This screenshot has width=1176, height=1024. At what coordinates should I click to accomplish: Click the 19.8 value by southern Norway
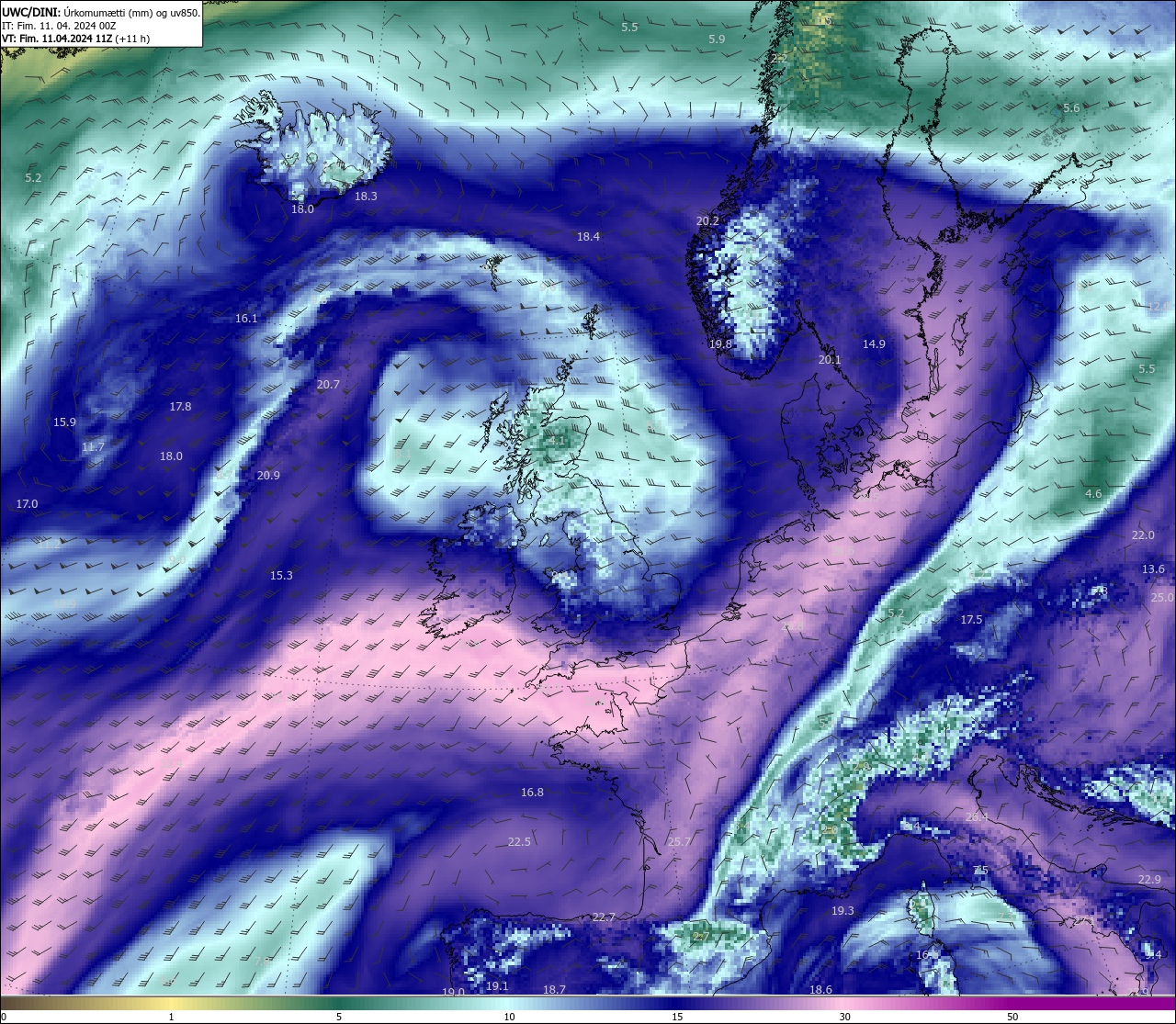[x=720, y=344]
